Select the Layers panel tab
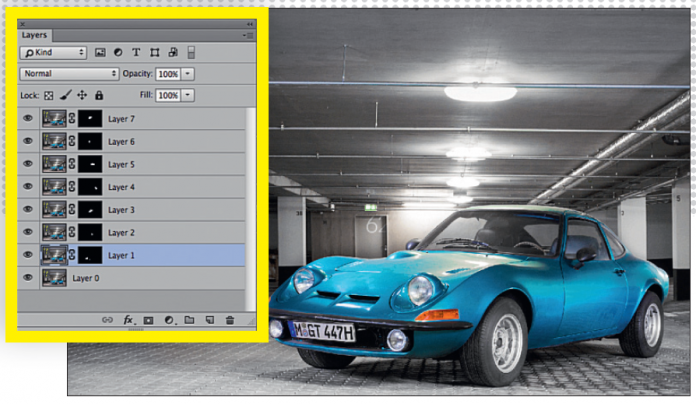 point(34,34)
